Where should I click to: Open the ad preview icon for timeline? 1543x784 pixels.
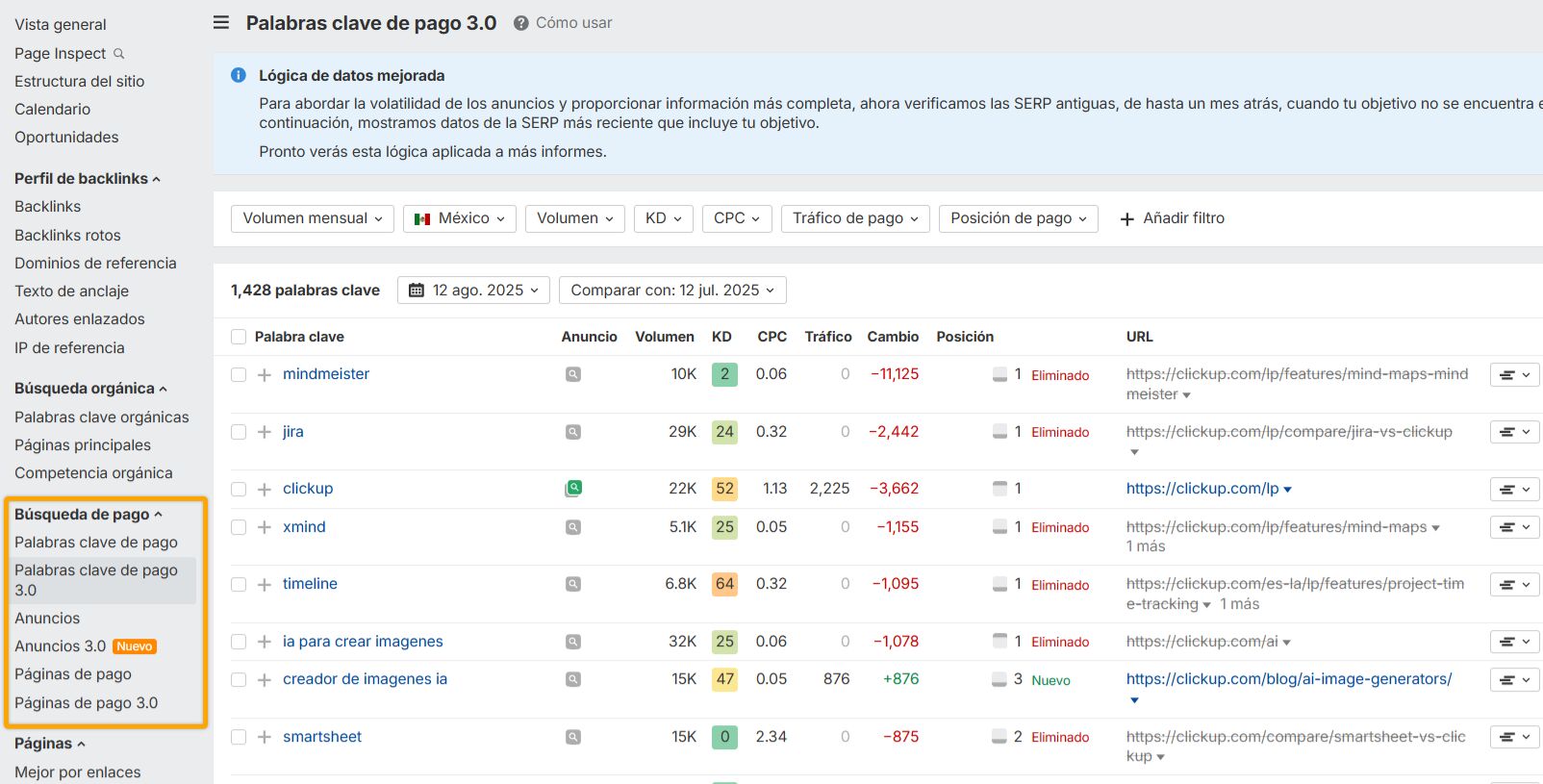pyautogui.click(x=573, y=584)
